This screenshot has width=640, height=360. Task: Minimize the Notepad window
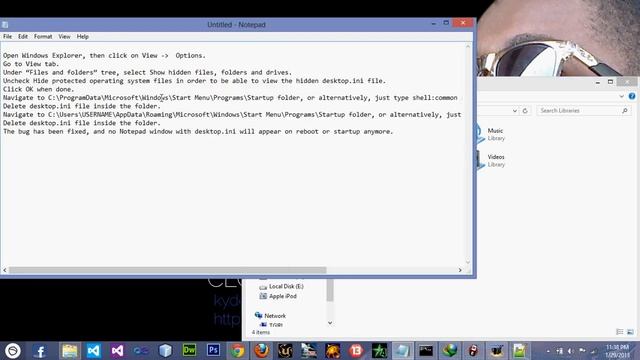[433, 23]
